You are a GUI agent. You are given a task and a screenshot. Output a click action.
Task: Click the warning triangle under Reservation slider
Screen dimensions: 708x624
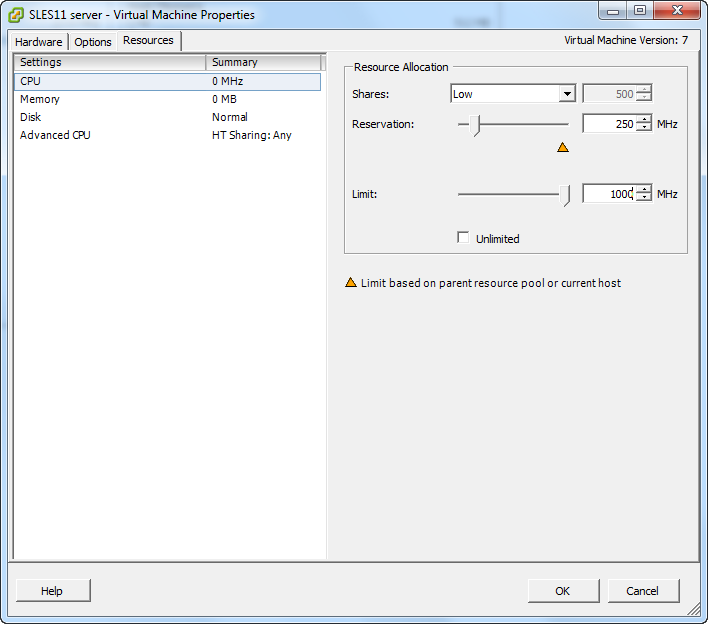click(563, 147)
